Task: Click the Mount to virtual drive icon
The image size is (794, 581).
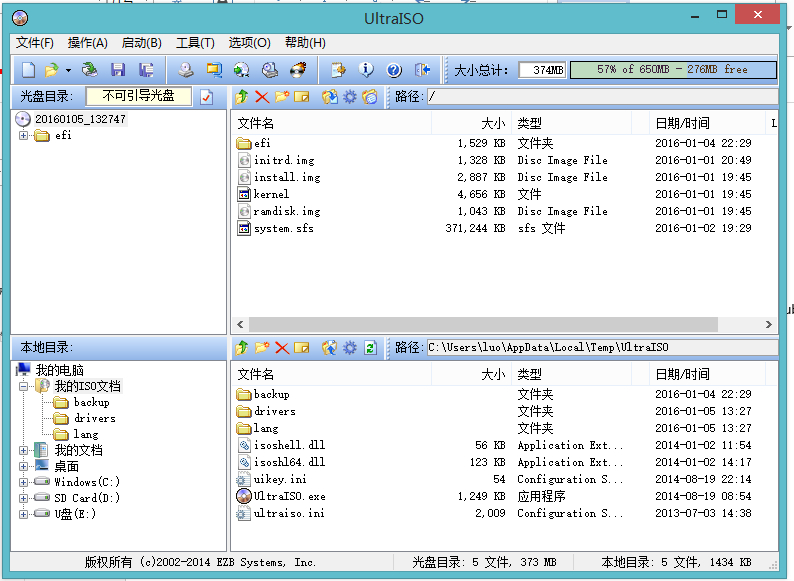Action: [269, 70]
